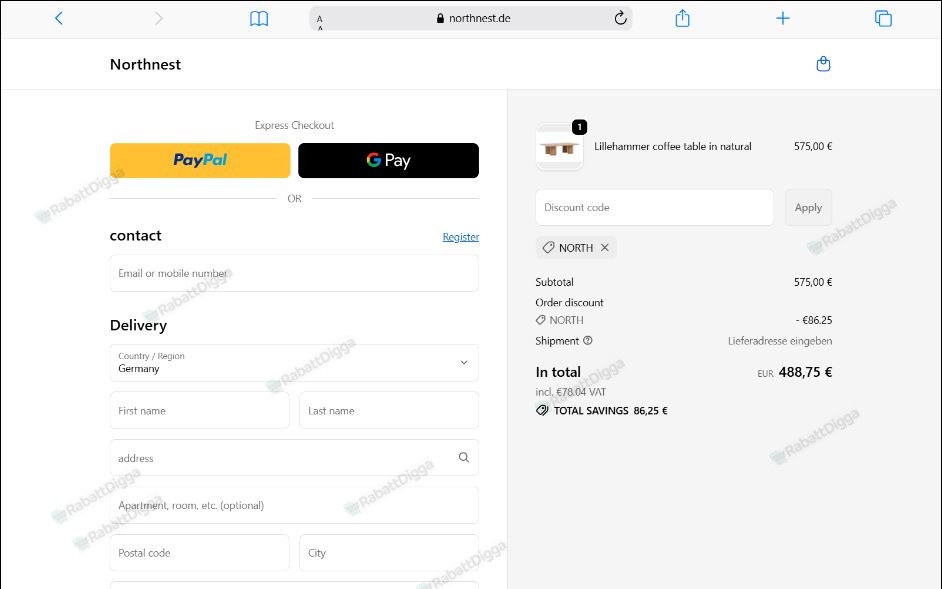Click the Subtotal 575,00 € value
942x589 pixels.
click(813, 282)
